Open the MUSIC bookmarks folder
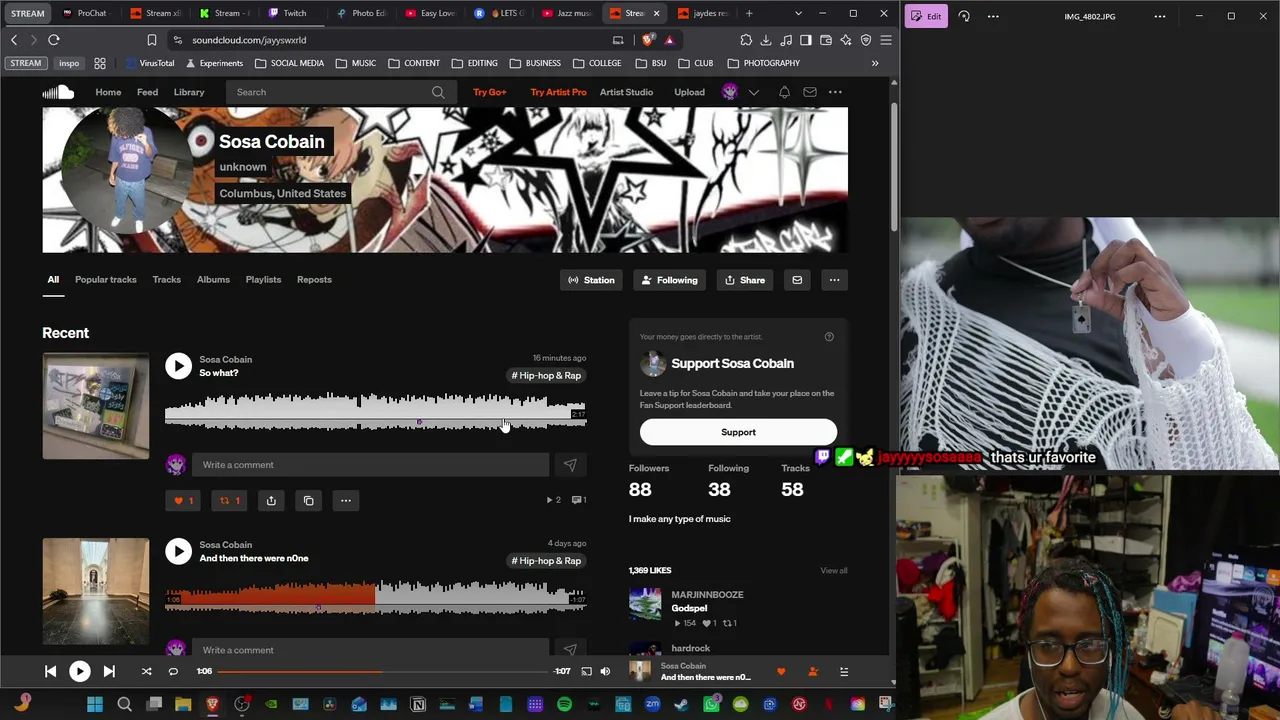The height and width of the screenshot is (720, 1280). click(x=356, y=63)
